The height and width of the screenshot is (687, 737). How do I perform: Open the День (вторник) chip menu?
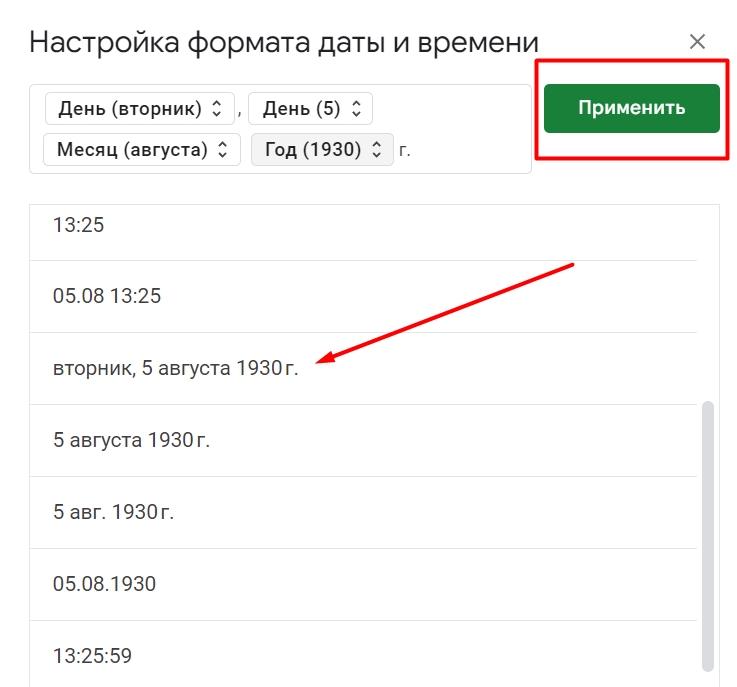(x=130, y=108)
